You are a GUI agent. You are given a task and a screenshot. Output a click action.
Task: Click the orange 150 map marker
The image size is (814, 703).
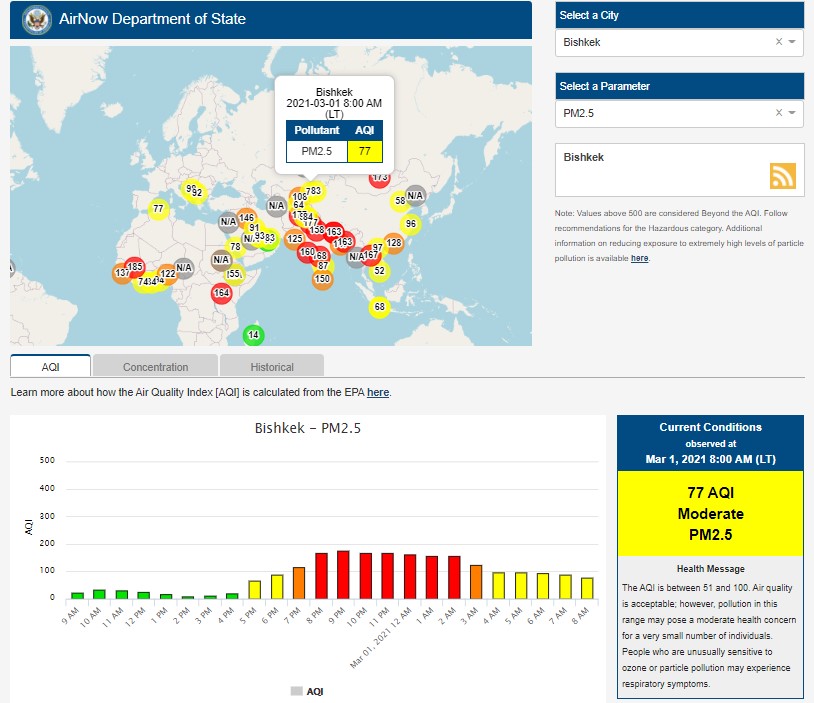pyautogui.click(x=322, y=279)
